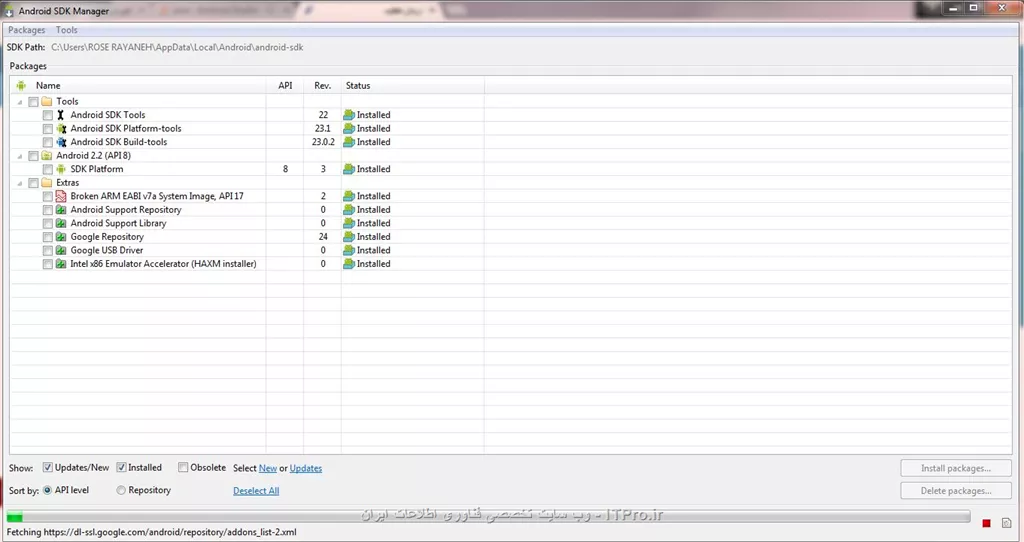Check the Google USB Driver checkbox
Image resolution: width=1024 pixels, height=542 pixels.
click(48, 251)
